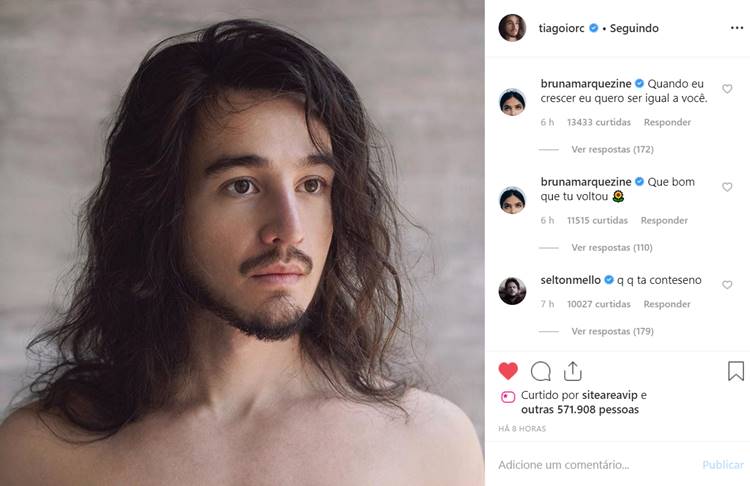
Task: Like seltonmello's comment with heart icon
Action: coord(727,285)
